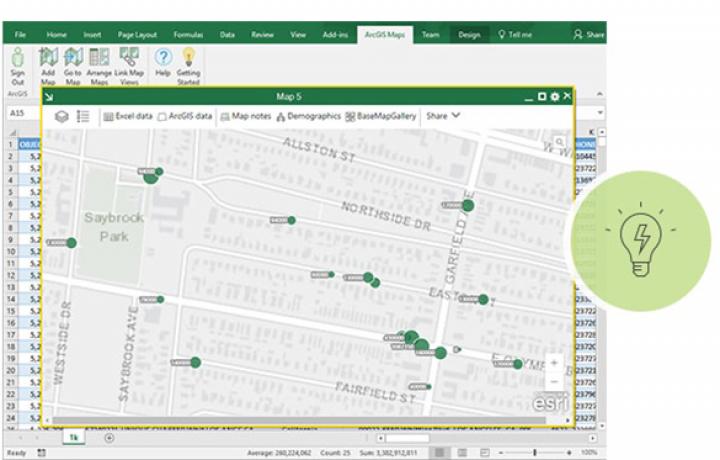This screenshot has height=460, width=720.
Task: Open Map notes tool
Action: pyautogui.click(x=246, y=117)
